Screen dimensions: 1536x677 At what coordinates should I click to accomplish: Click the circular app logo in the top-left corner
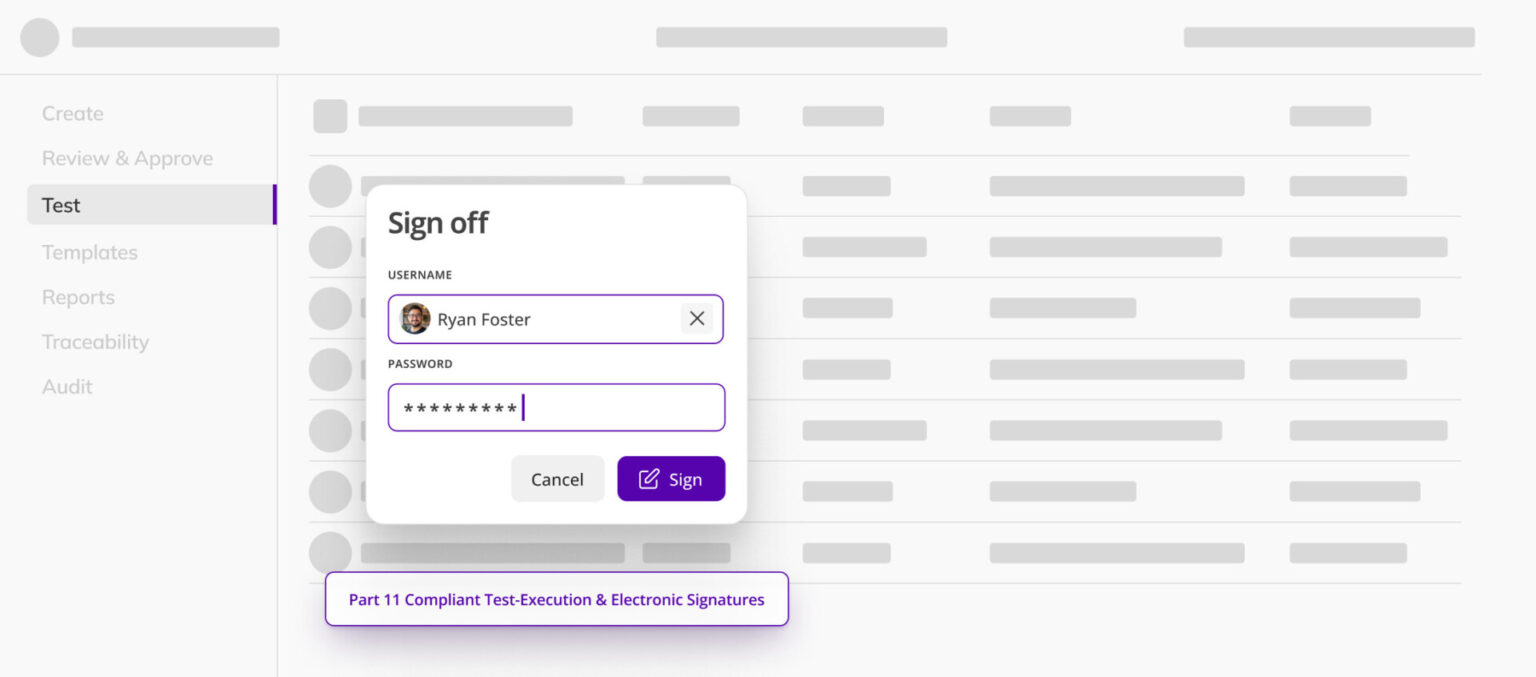coord(40,36)
